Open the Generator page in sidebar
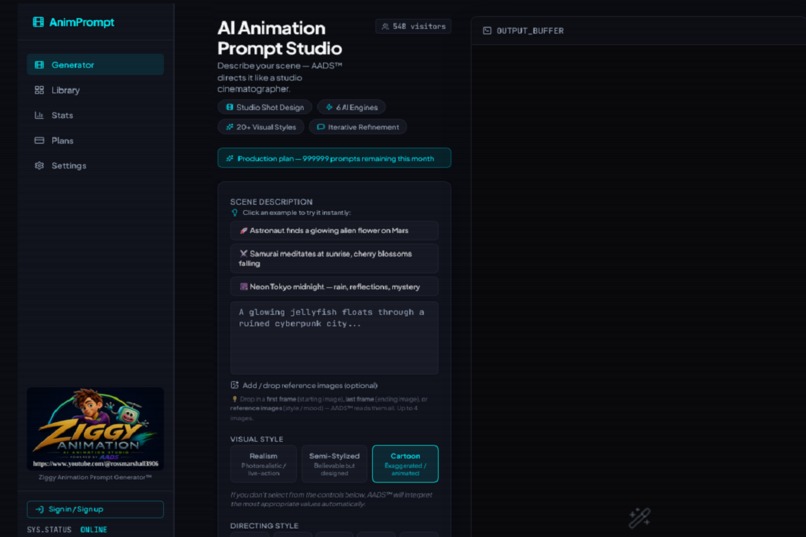This screenshot has width=806, height=537. (x=95, y=65)
